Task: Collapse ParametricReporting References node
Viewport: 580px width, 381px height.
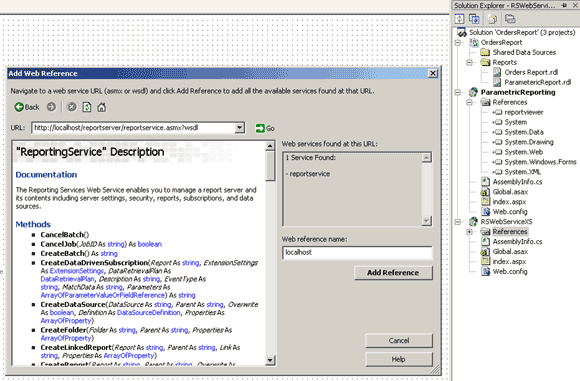Action: pos(469,102)
